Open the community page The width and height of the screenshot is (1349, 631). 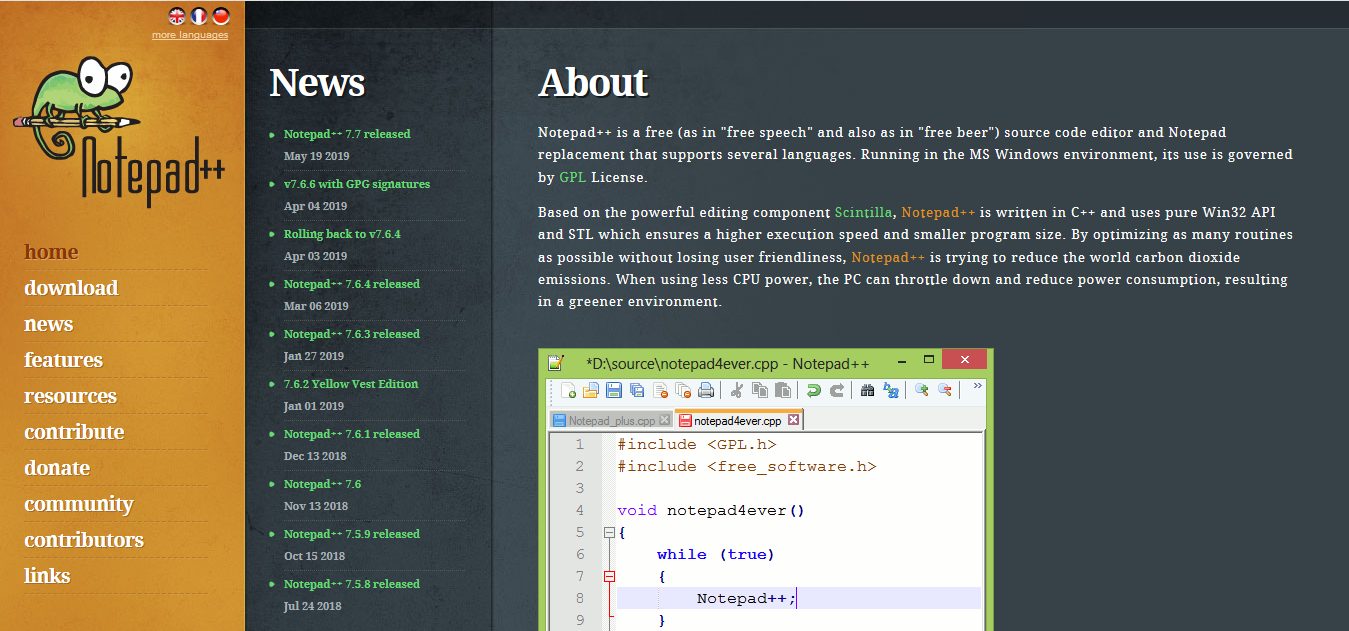pos(79,504)
